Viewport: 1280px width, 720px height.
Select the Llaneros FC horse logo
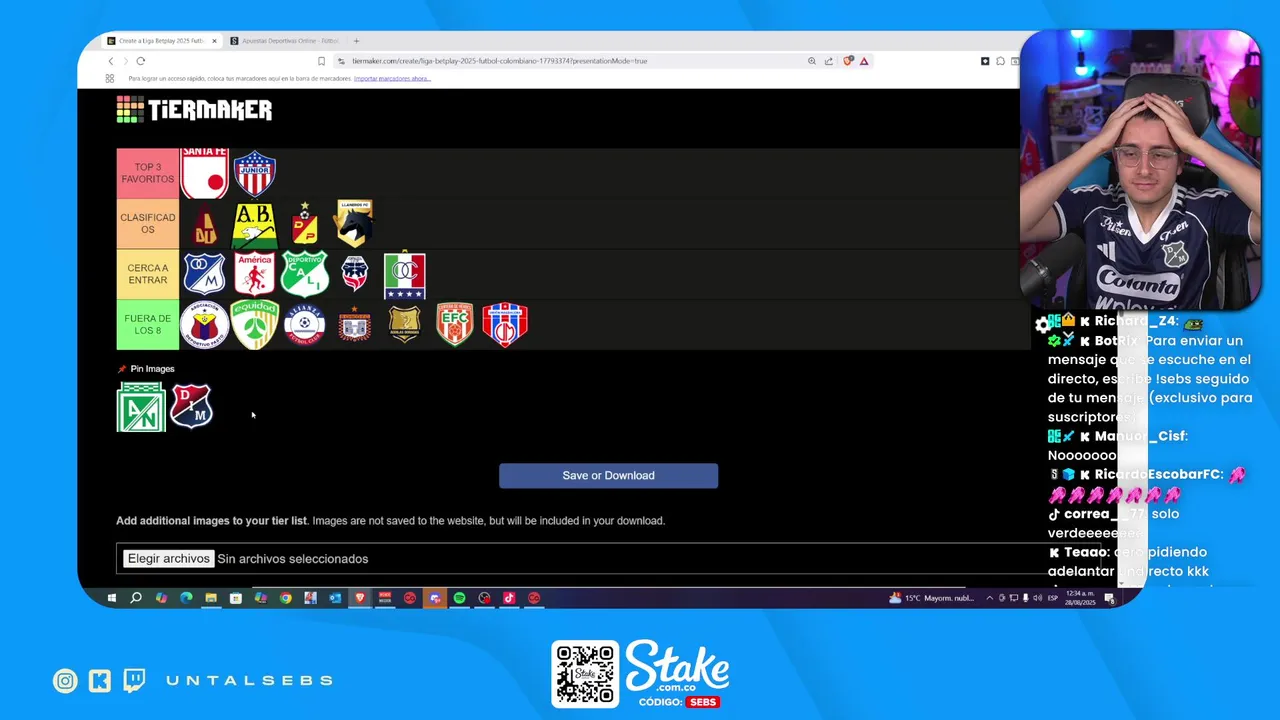[355, 224]
